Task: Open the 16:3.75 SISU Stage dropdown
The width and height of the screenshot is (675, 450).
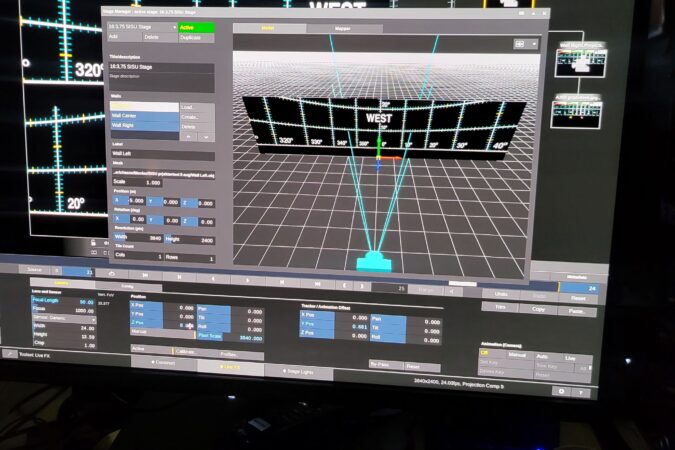Action: click(x=141, y=28)
